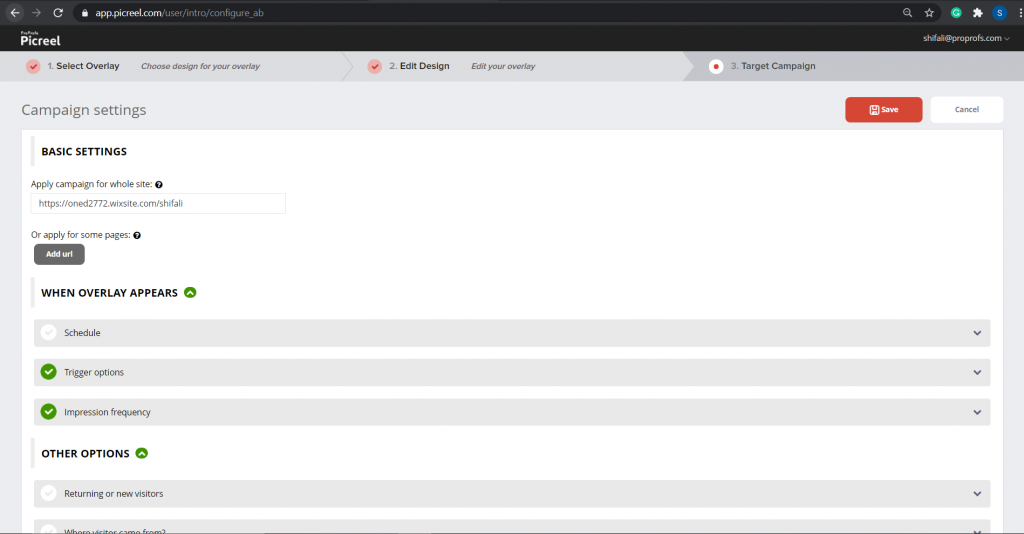Expand the Impression frequency chevron
Viewport: 1024px width, 534px height.
977,413
